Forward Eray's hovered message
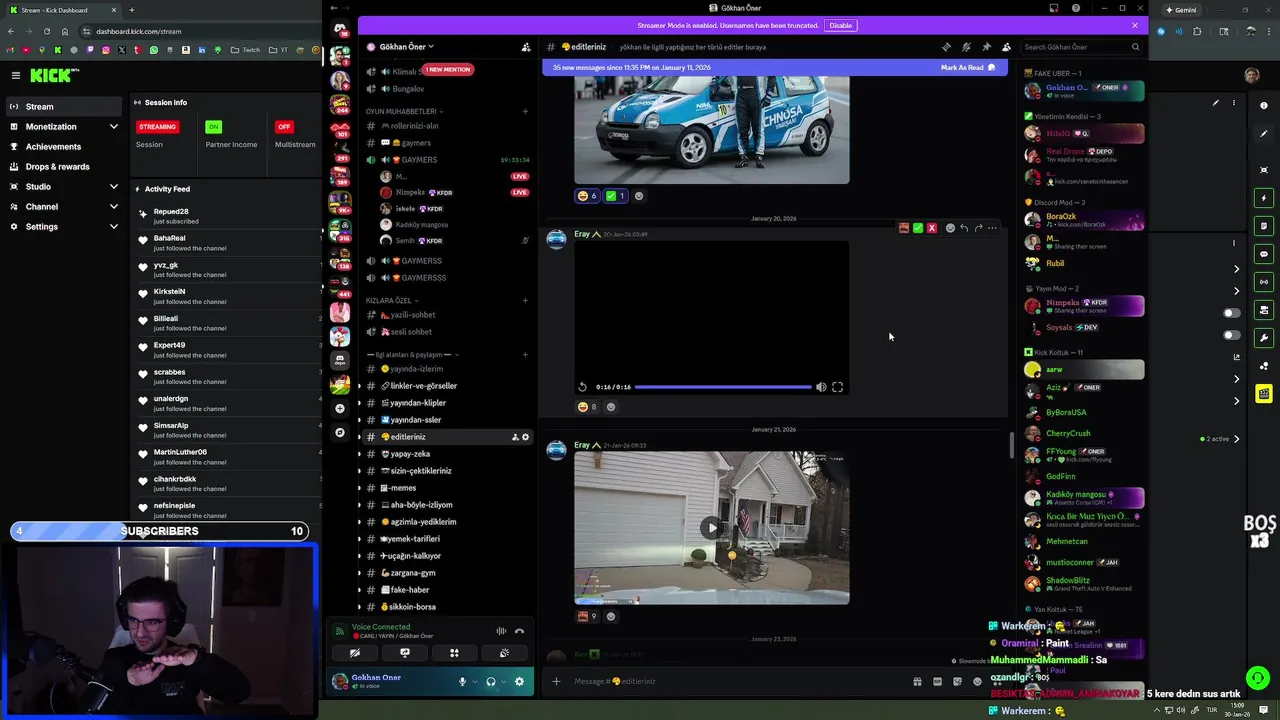Image resolution: width=1280 pixels, height=720 pixels. click(x=978, y=228)
